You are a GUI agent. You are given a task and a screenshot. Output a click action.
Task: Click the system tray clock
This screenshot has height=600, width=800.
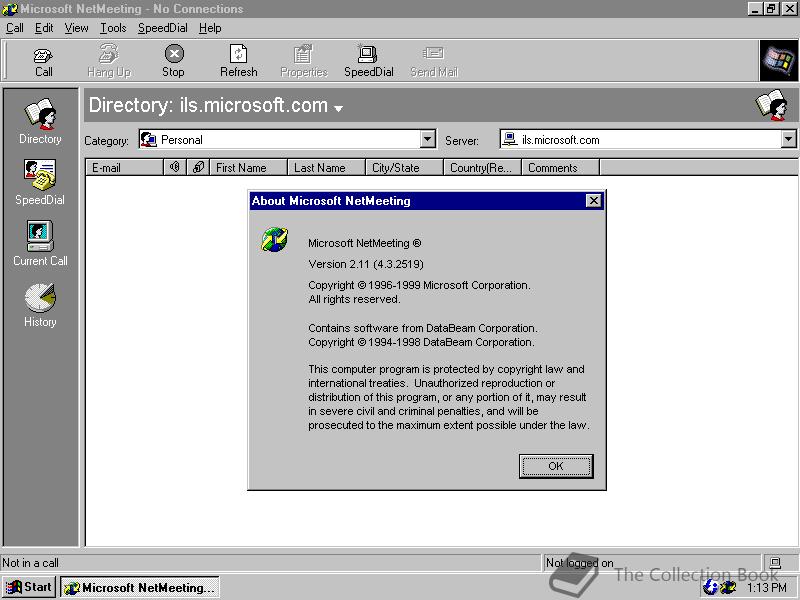[767, 588]
